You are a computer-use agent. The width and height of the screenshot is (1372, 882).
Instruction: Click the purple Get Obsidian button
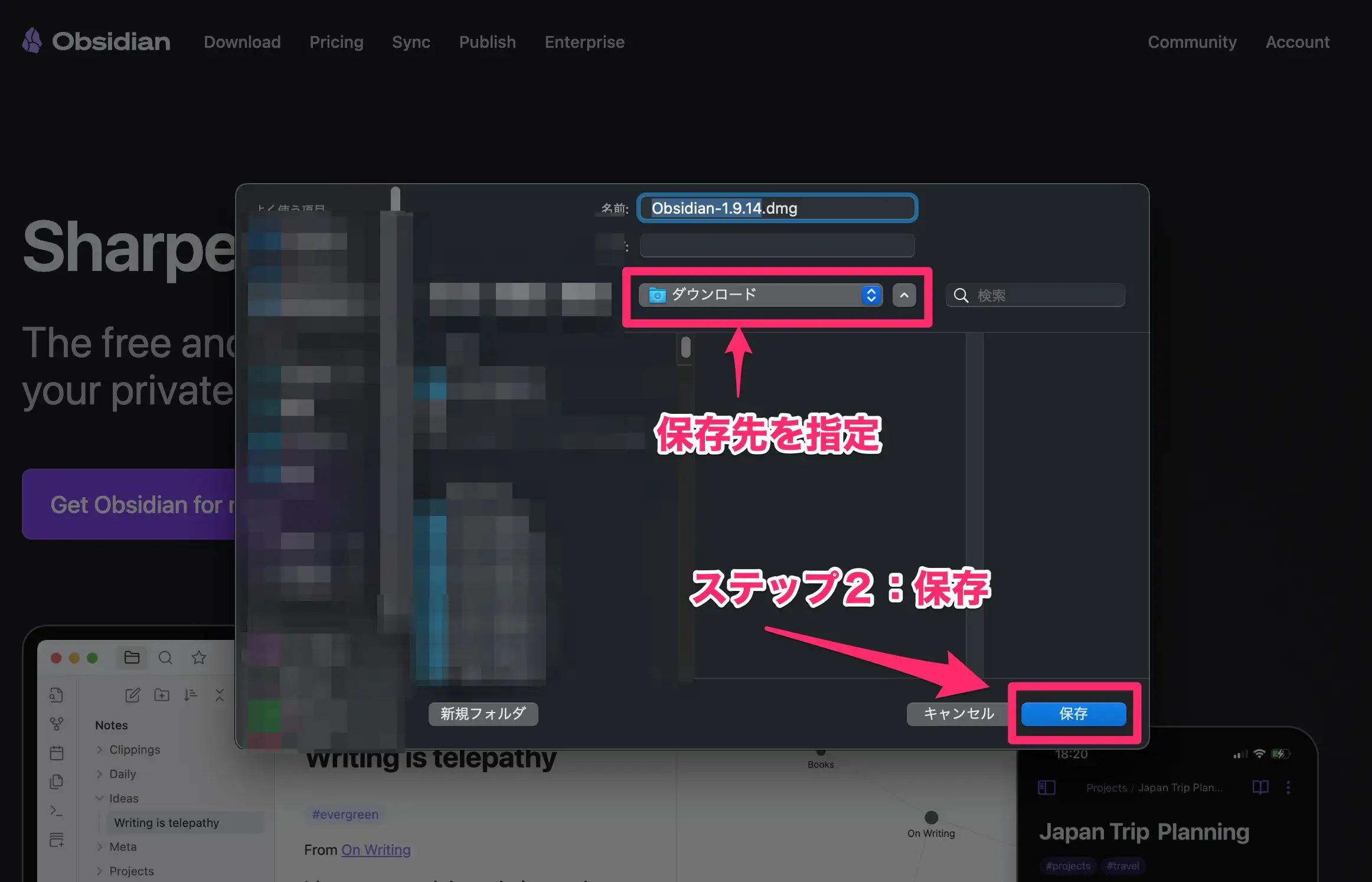pyautogui.click(x=129, y=504)
